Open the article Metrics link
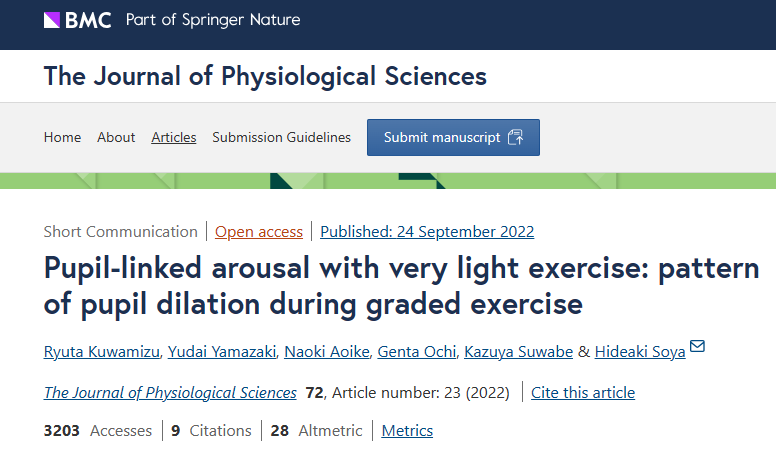This screenshot has width=776, height=454. (x=407, y=431)
